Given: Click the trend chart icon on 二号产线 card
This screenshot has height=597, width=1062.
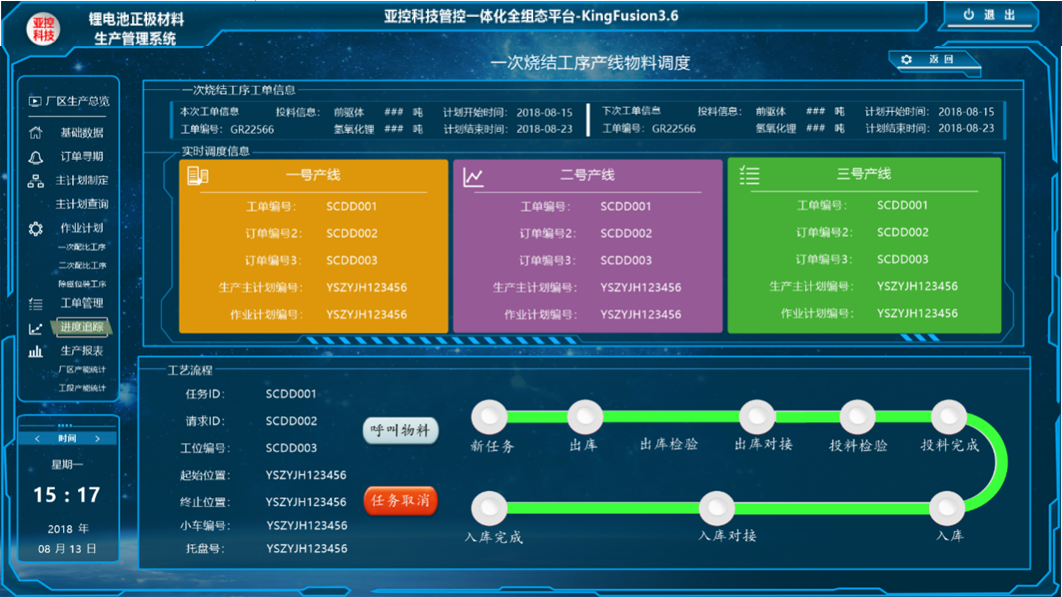Looking at the screenshot, I should pos(473,178).
